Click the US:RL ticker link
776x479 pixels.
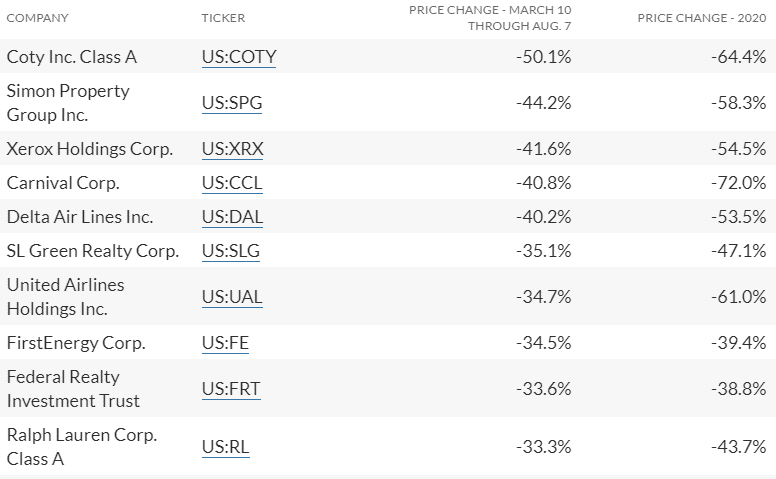[225, 447]
